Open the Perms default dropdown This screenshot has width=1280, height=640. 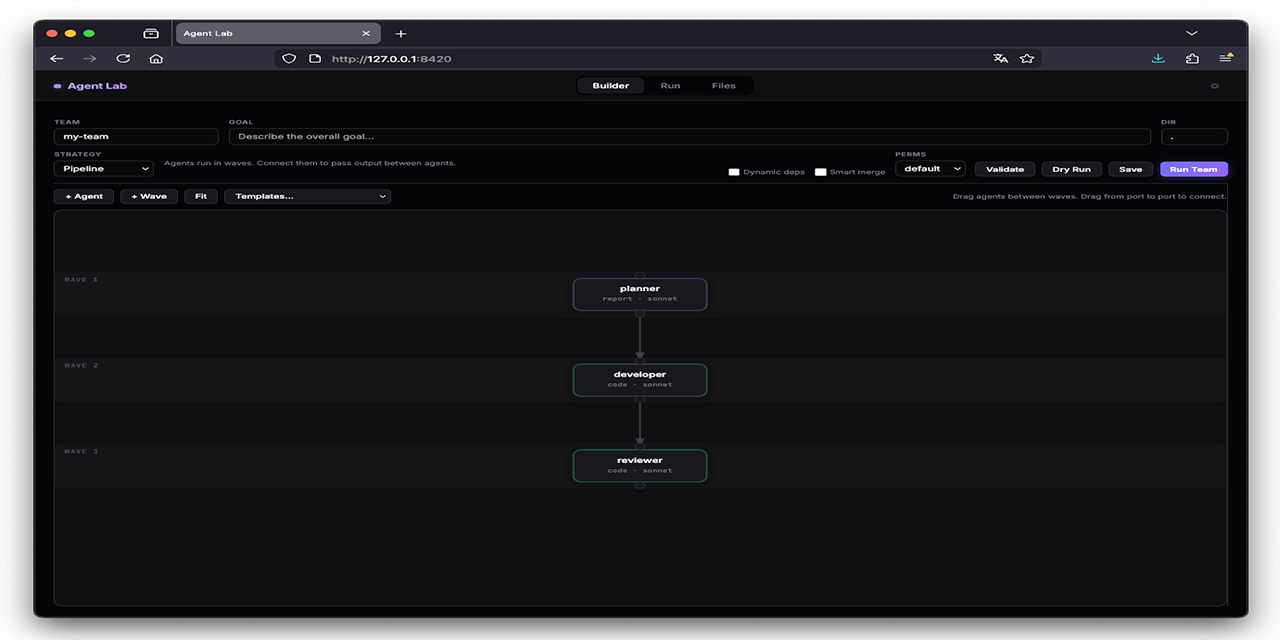pos(930,169)
